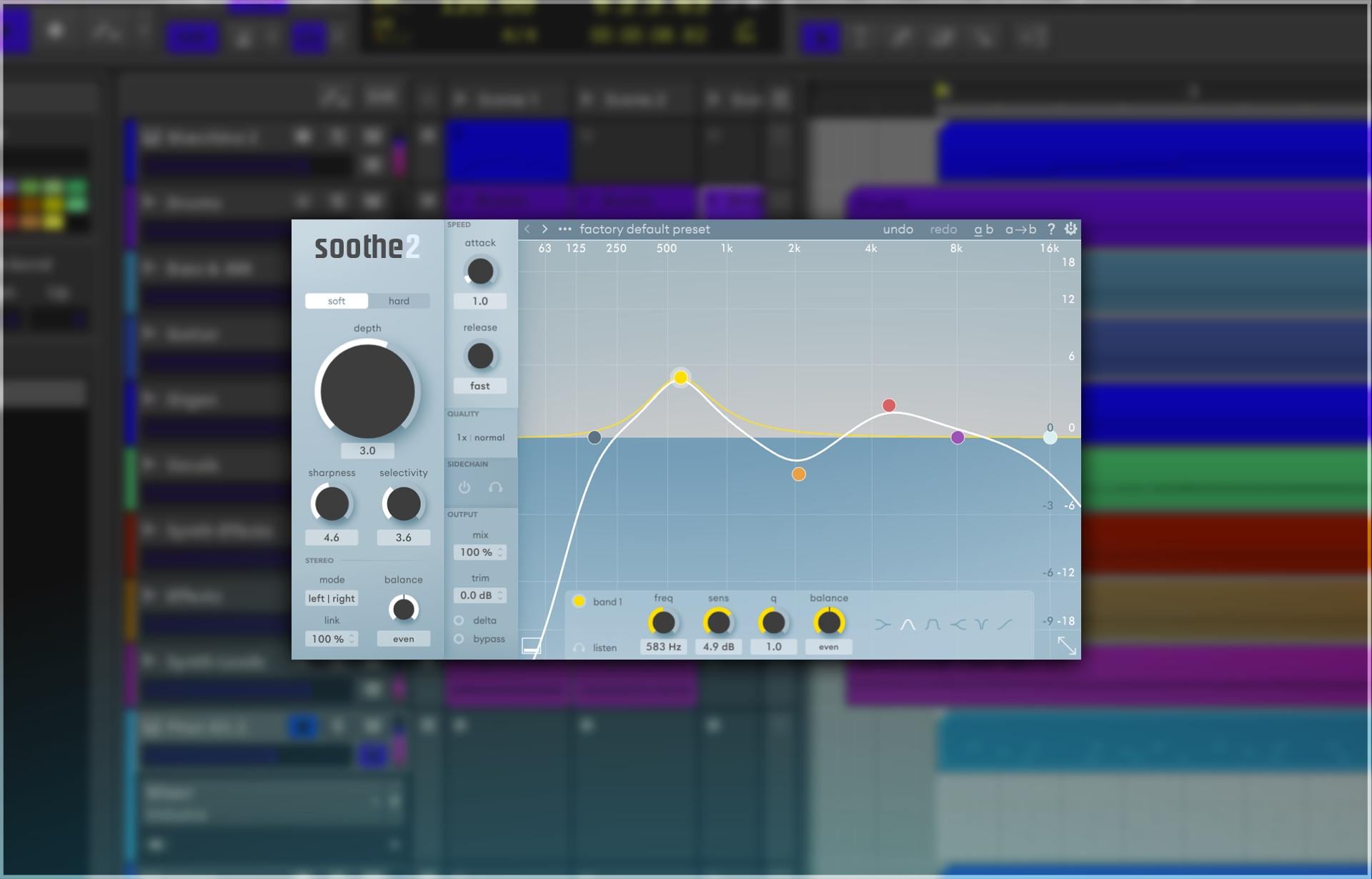Image resolution: width=1372 pixels, height=879 pixels.
Task: Toggle the a b compare state
Action: point(983,229)
